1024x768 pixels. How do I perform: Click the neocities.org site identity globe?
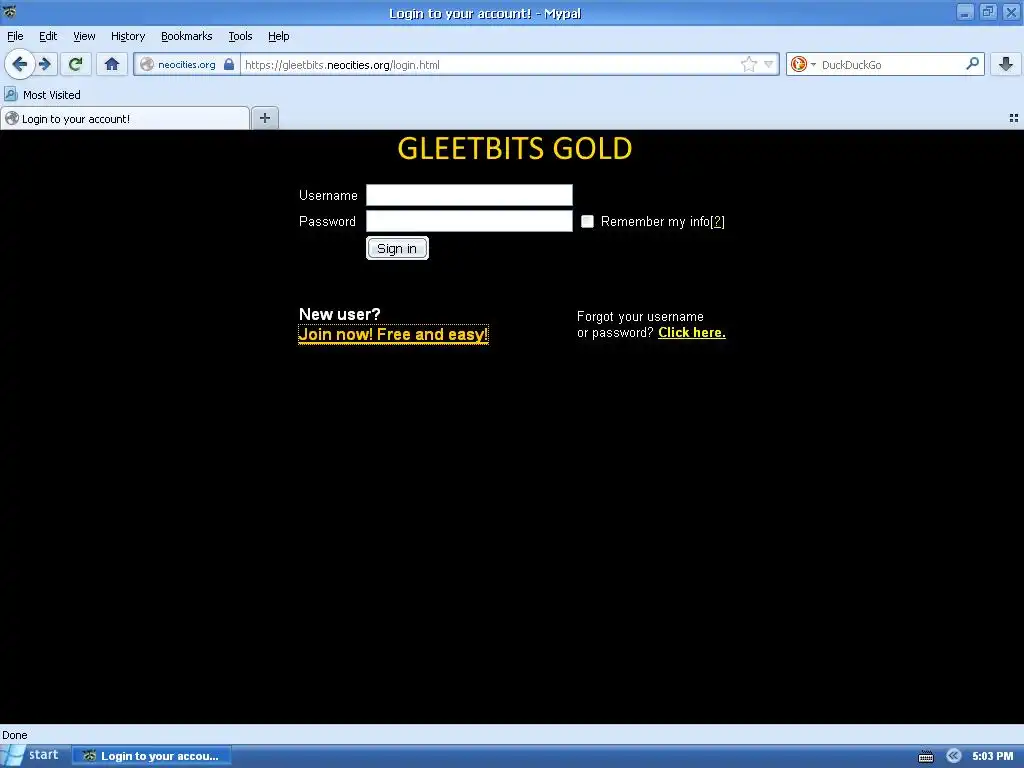pyautogui.click(x=147, y=64)
